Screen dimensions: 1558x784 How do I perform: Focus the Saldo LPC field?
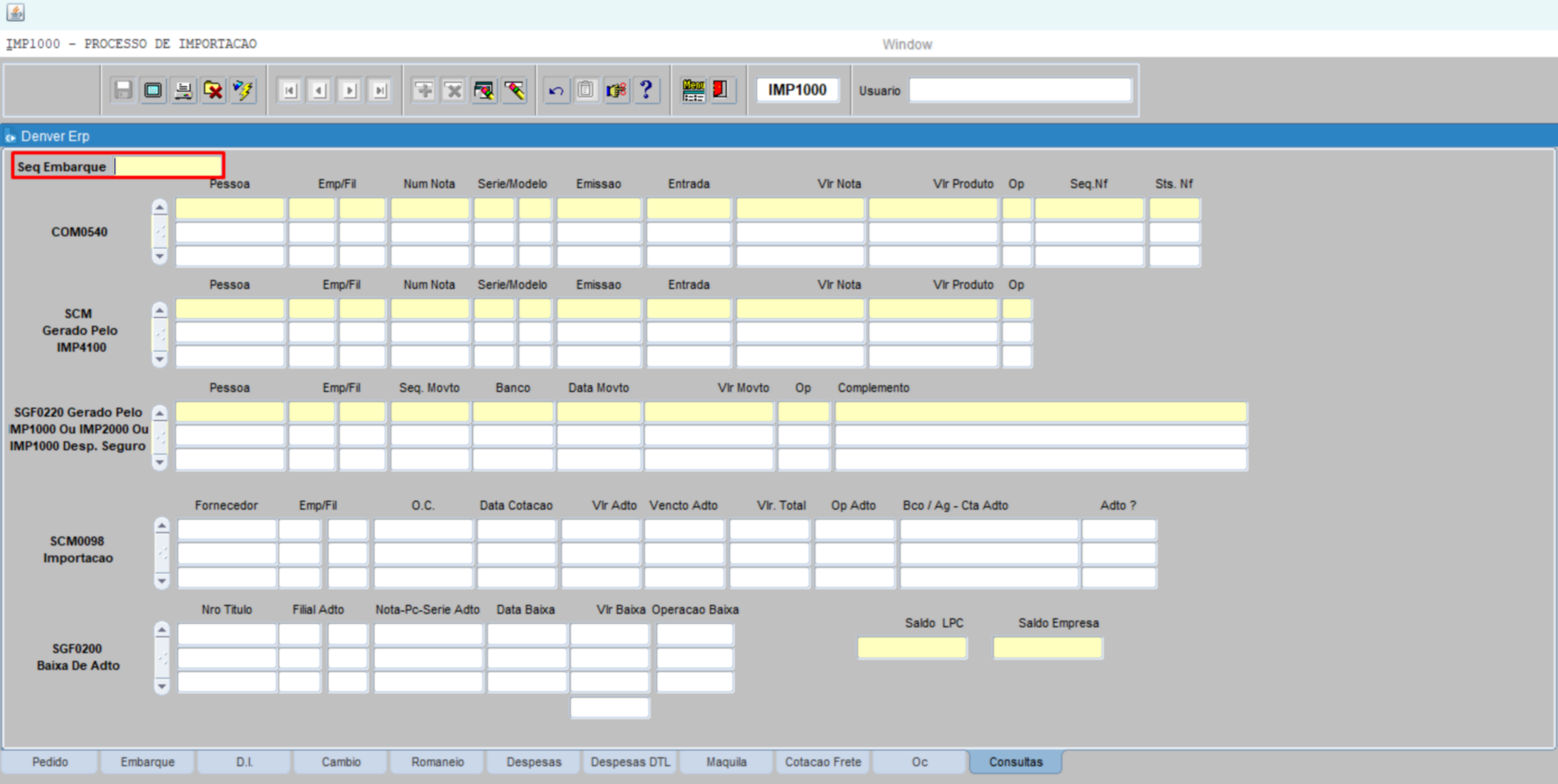tap(912, 649)
